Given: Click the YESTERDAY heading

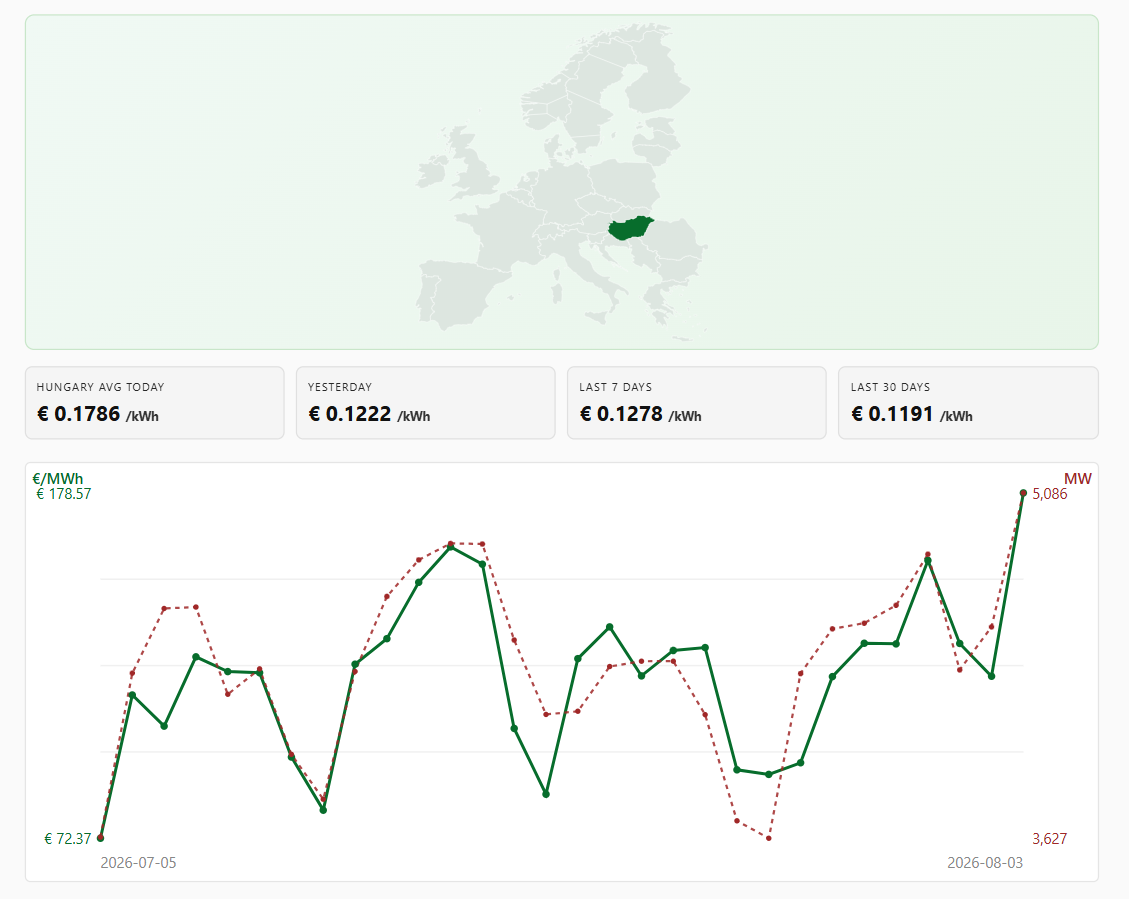Looking at the screenshot, I should [x=340, y=387].
